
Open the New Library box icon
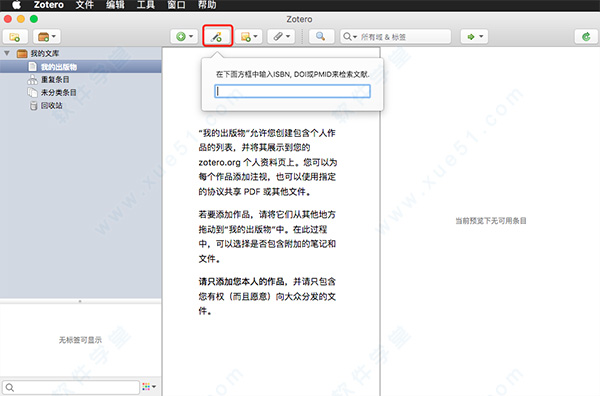pos(43,37)
